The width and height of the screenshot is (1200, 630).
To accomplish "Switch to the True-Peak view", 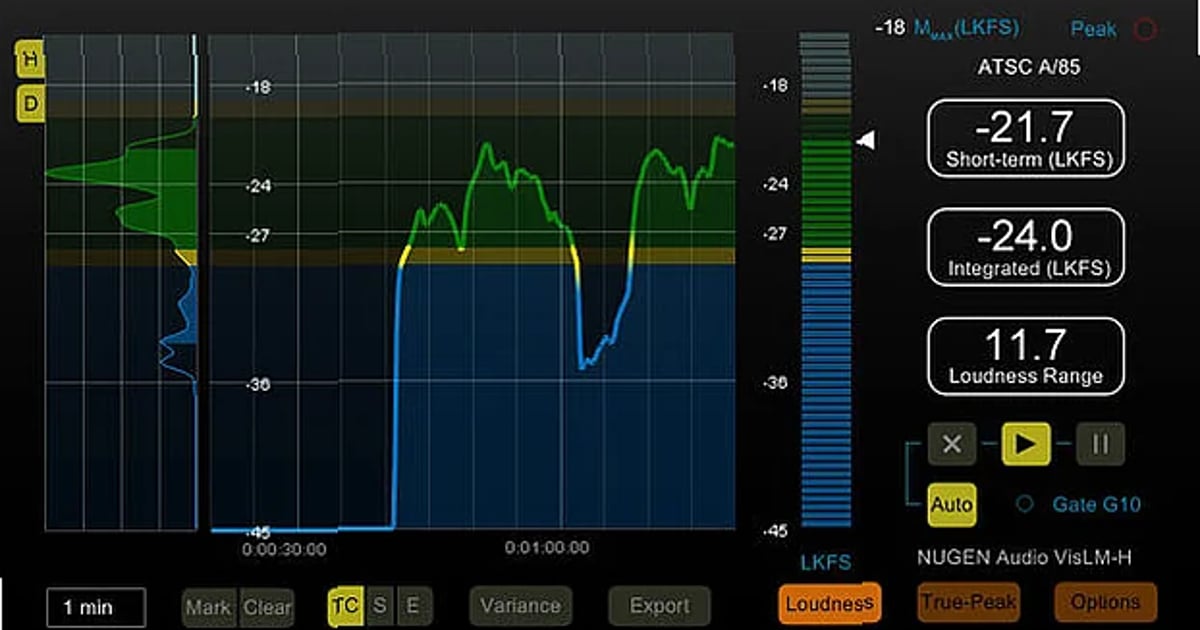I will point(966,601).
